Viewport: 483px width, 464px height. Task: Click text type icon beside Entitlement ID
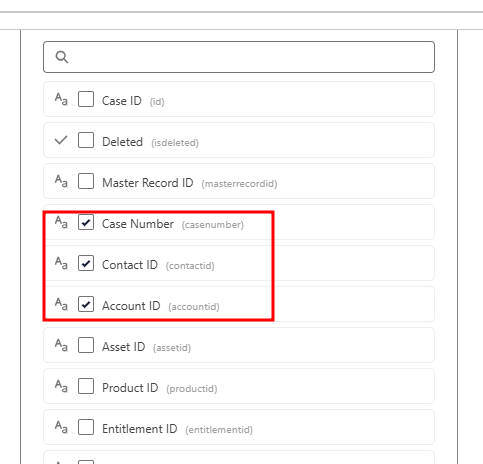61,427
